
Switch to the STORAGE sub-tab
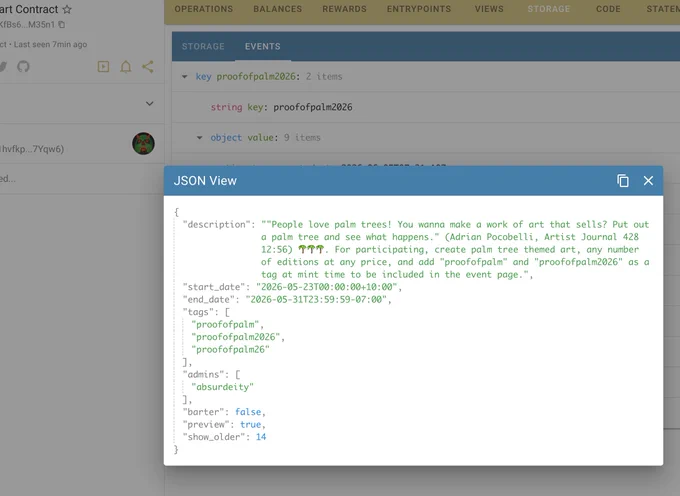click(203, 46)
